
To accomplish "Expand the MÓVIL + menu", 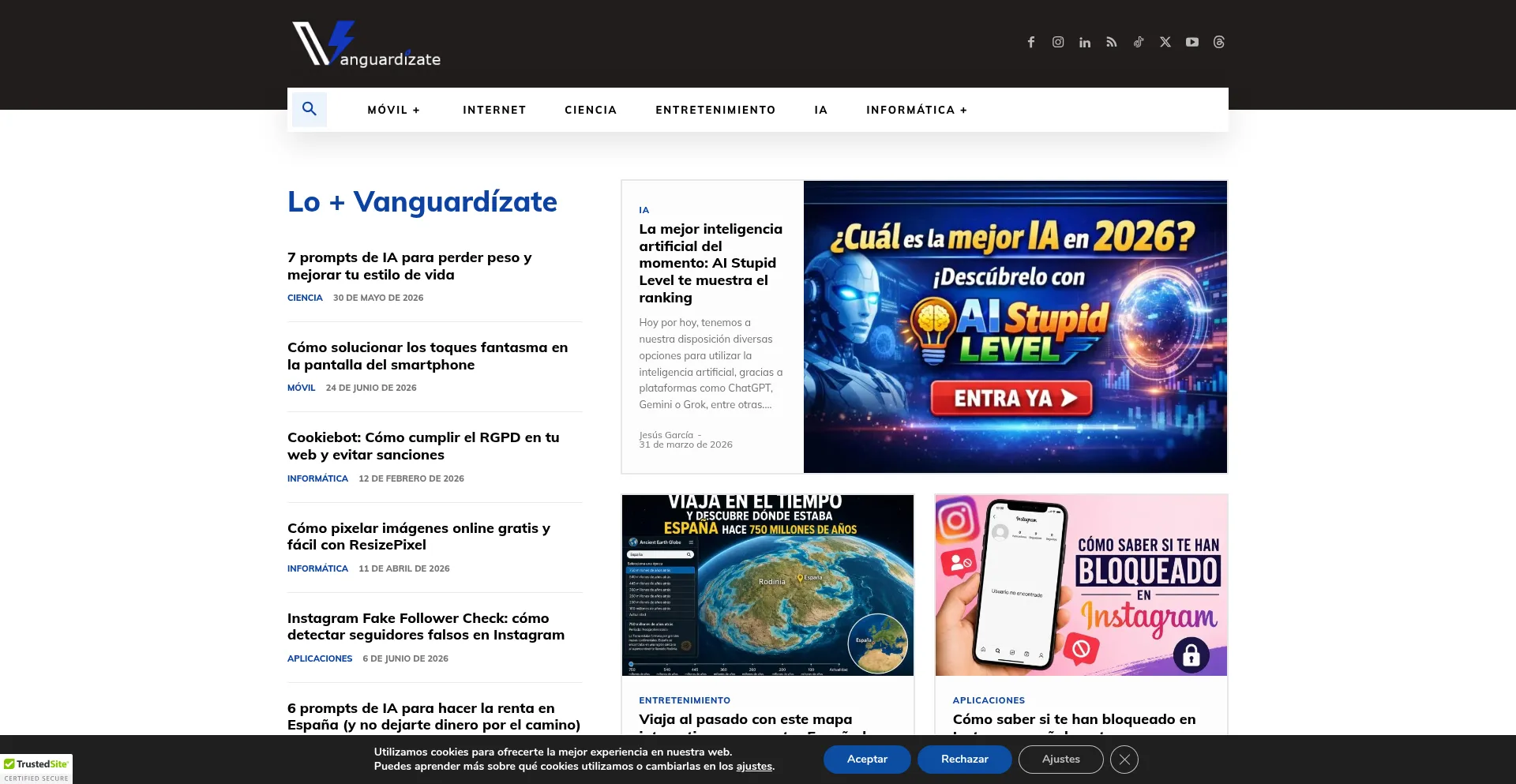I will click(x=394, y=110).
